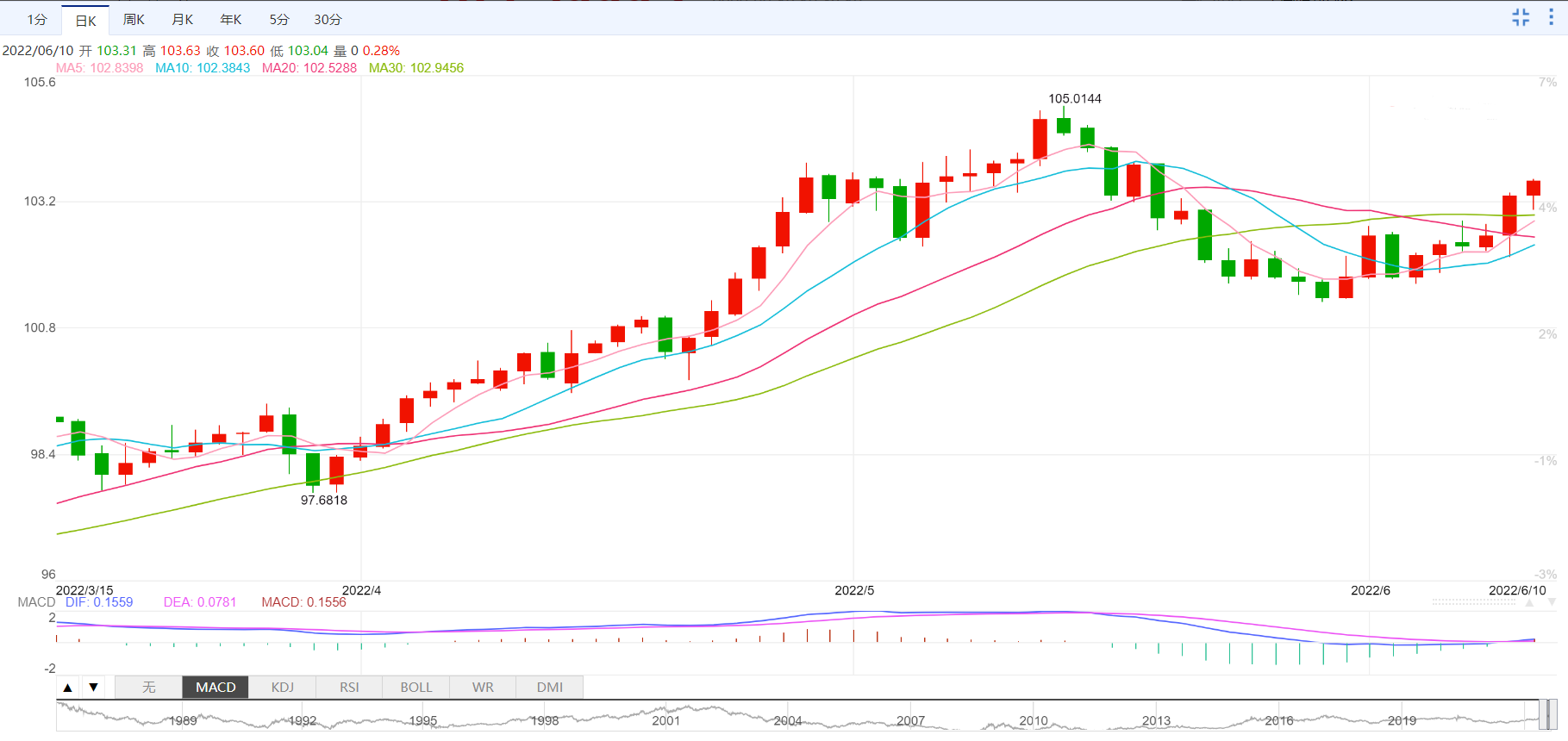
Task: Click the 7% right-axis percentage label
Action: (x=1548, y=83)
